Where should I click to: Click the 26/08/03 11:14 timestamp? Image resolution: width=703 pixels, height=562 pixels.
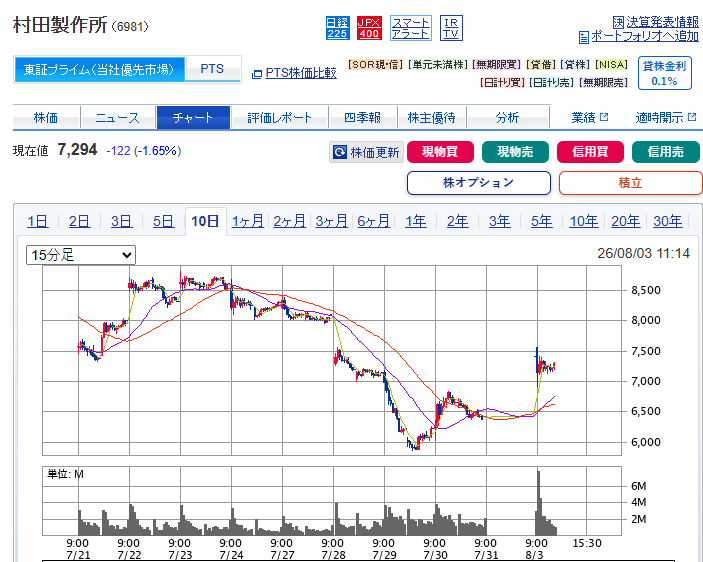(643, 253)
